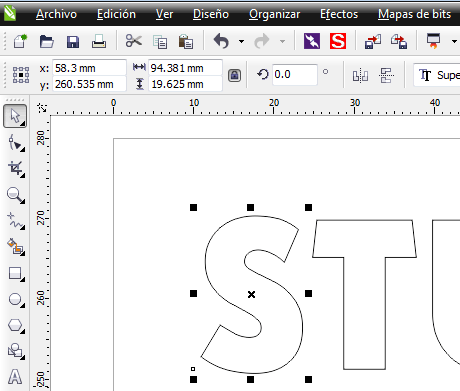Mirror the object vertically
The width and height of the screenshot is (460, 391).
[x=386, y=75]
